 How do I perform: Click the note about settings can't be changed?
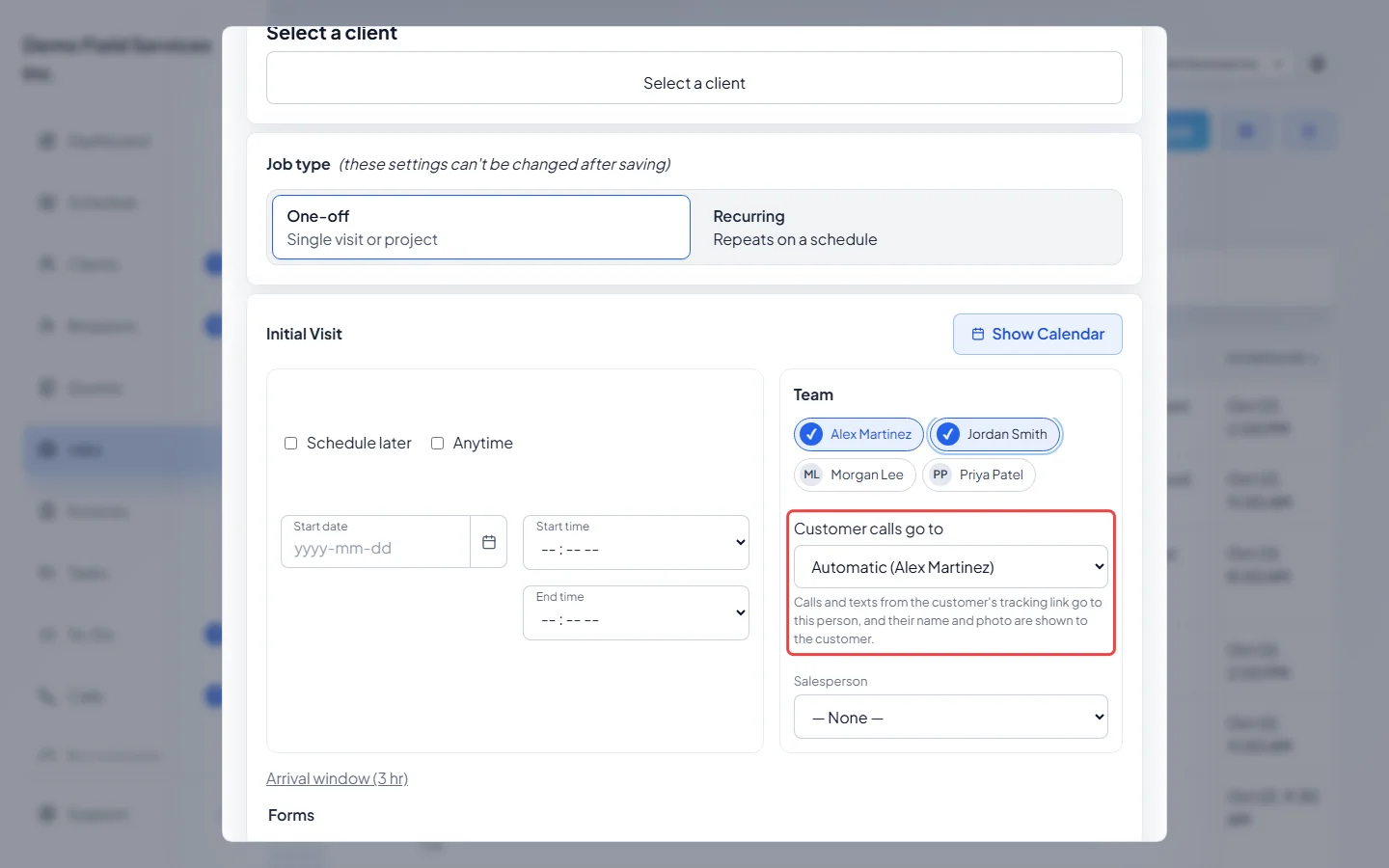pyautogui.click(x=504, y=164)
